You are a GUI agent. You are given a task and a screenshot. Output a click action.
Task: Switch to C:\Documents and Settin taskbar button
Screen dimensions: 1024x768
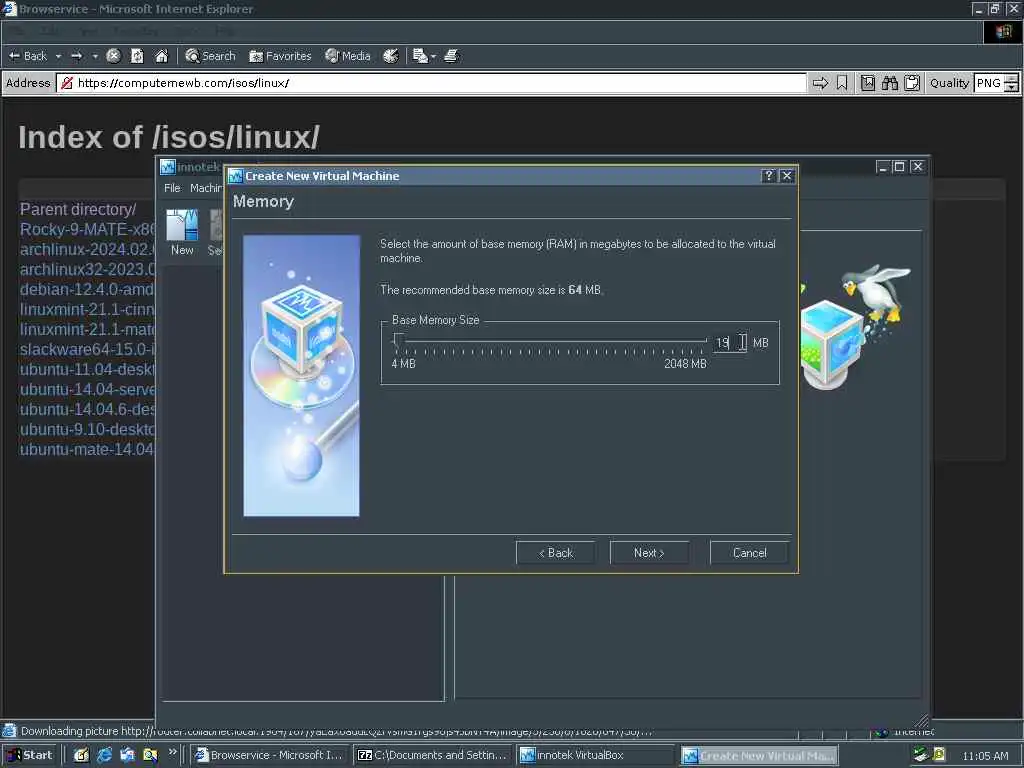point(432,756)
